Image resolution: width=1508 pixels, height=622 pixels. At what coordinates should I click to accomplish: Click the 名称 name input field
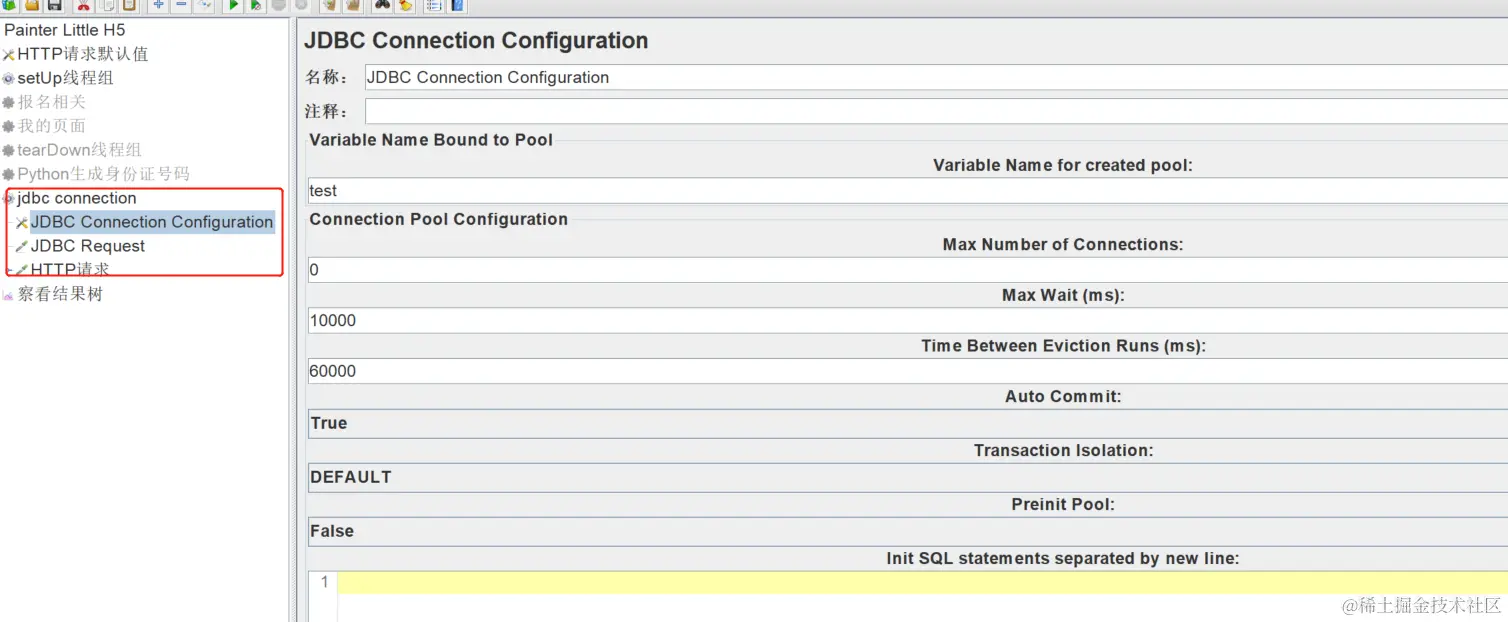pyautogui.click(x=930, y=78)
